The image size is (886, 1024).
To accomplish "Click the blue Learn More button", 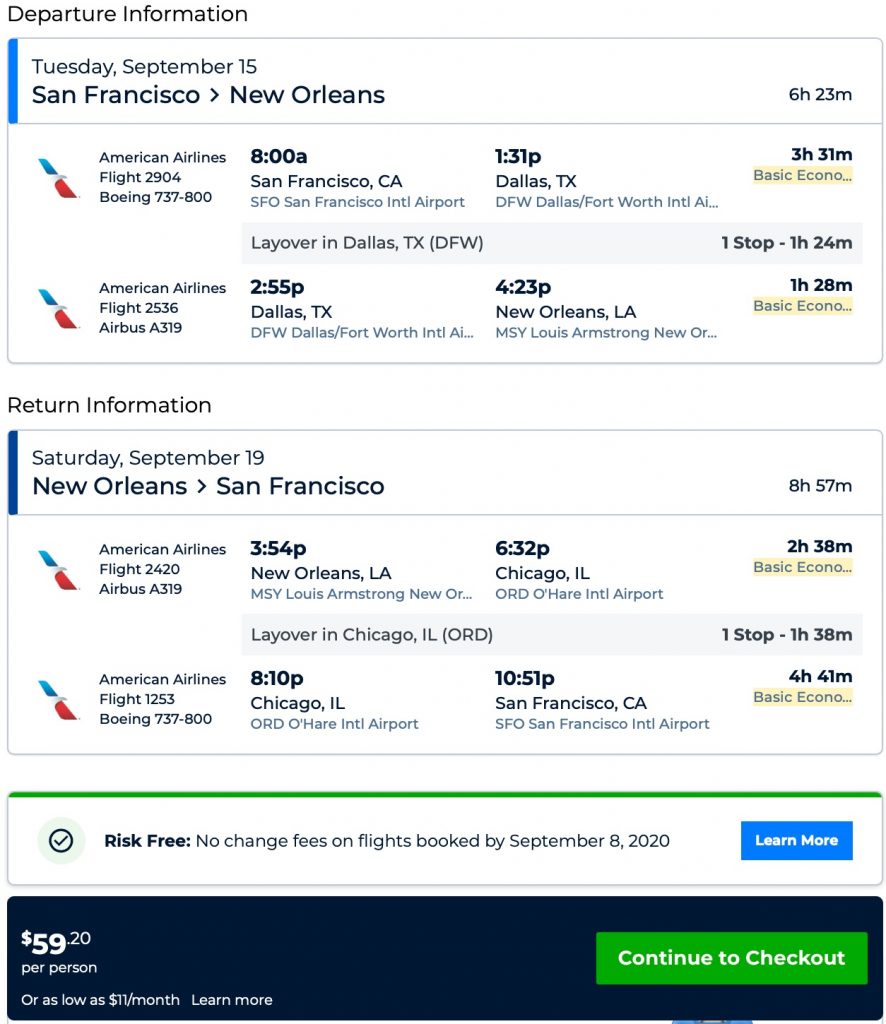I will point(796,841).
